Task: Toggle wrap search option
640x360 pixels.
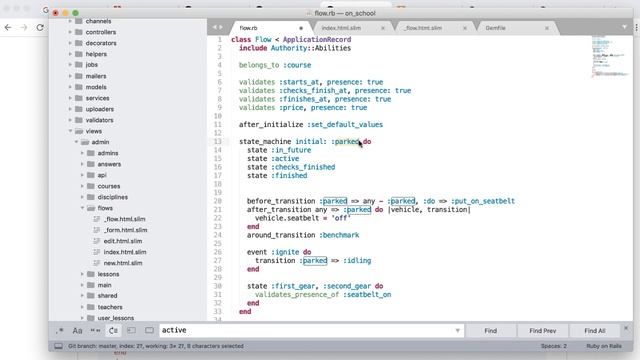Action: (113, 331)
